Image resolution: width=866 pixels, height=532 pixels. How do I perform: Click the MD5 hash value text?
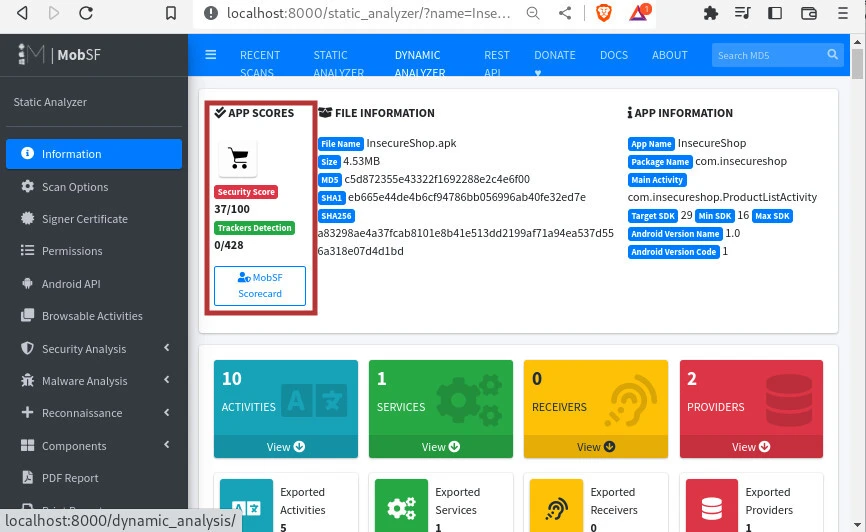click(437, 179)
